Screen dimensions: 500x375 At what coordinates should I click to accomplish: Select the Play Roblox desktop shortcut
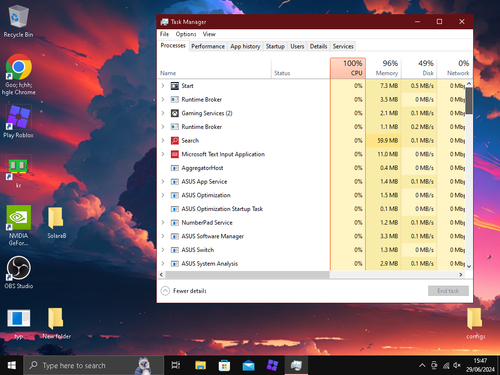pos(18,121)
